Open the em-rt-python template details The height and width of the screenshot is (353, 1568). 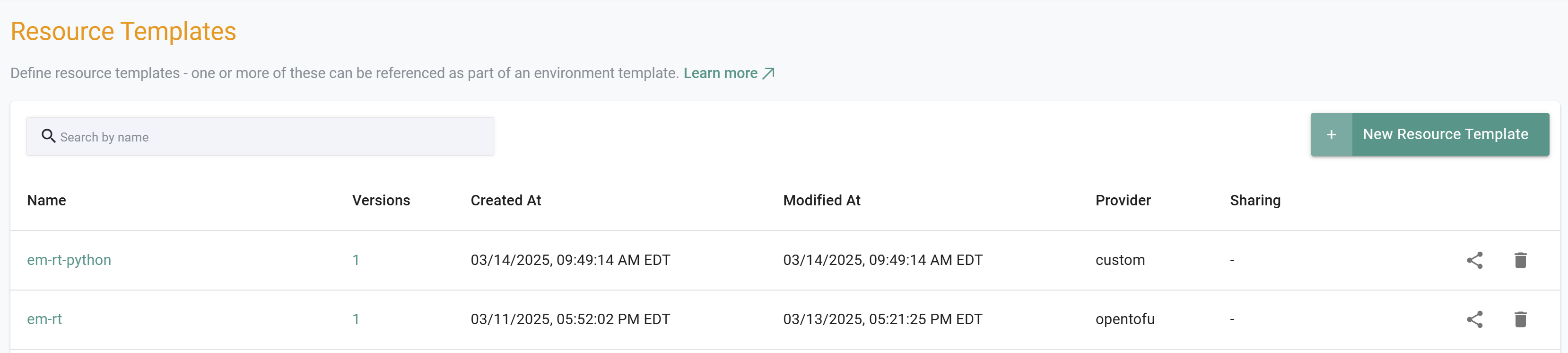pyautogui.click(x=70, y=260)
